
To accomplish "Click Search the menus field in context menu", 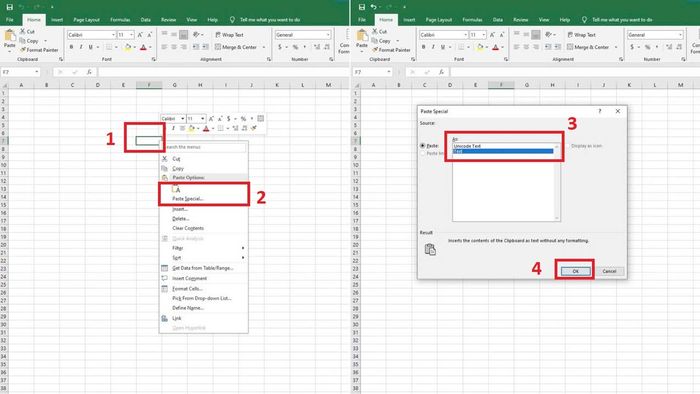I will click(x=204, y=147).
